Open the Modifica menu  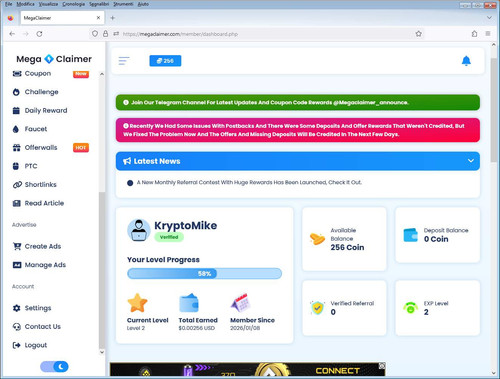pyautogui.click(x=25, y=4)
